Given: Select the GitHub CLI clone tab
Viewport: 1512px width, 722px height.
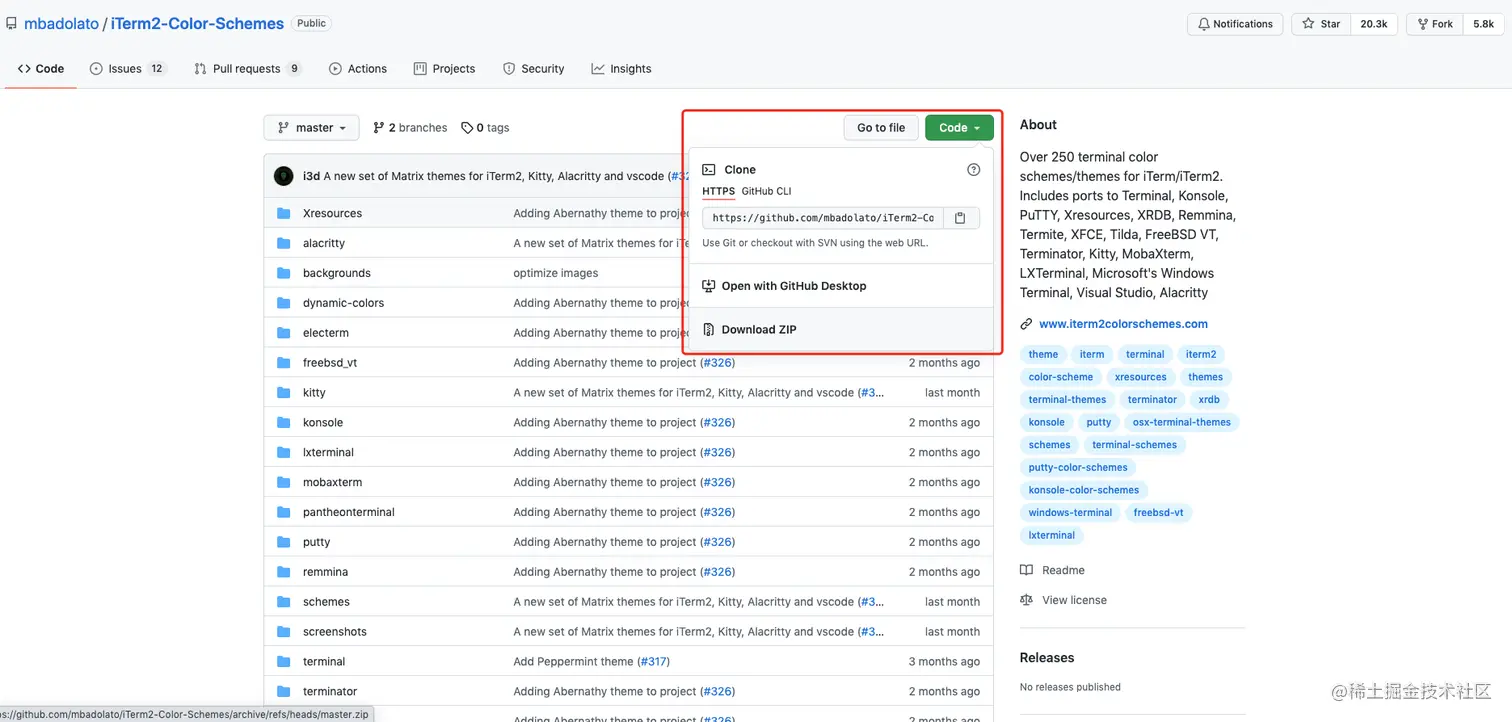Looking at the screenshot, I should pyautogui.click(x=766, y=191).
